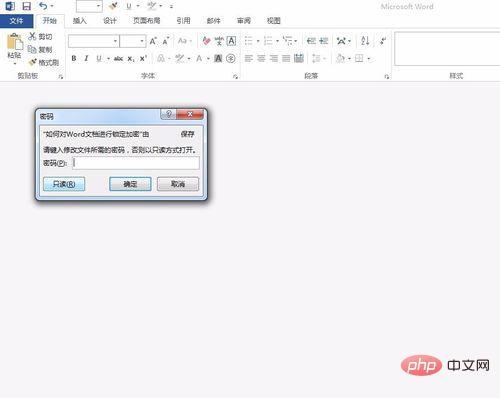Open the multilevel list dropdown arrow
500x398 pixels.
pos(296,41)
